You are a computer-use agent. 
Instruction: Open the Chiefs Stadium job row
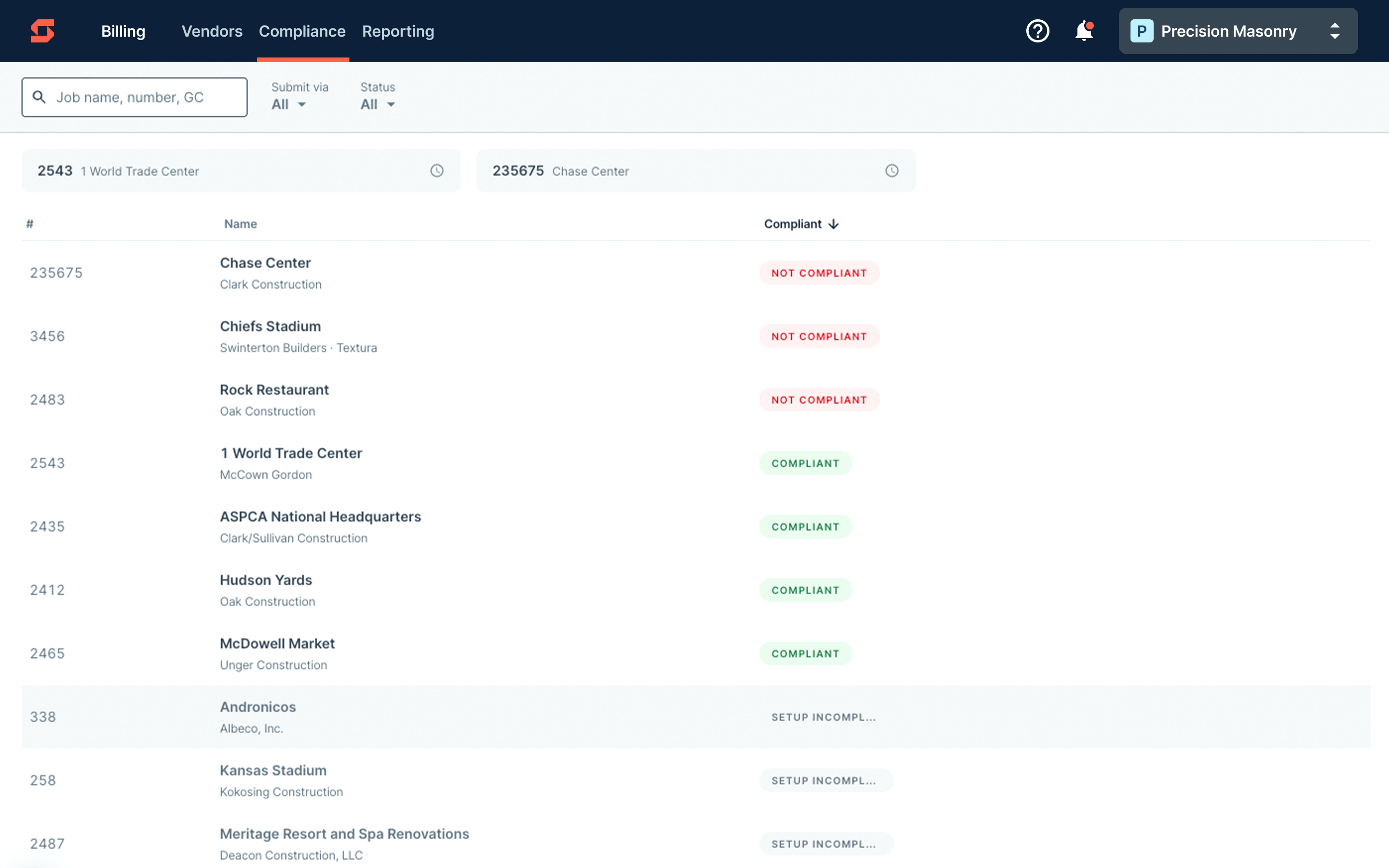tap(271, 326)
